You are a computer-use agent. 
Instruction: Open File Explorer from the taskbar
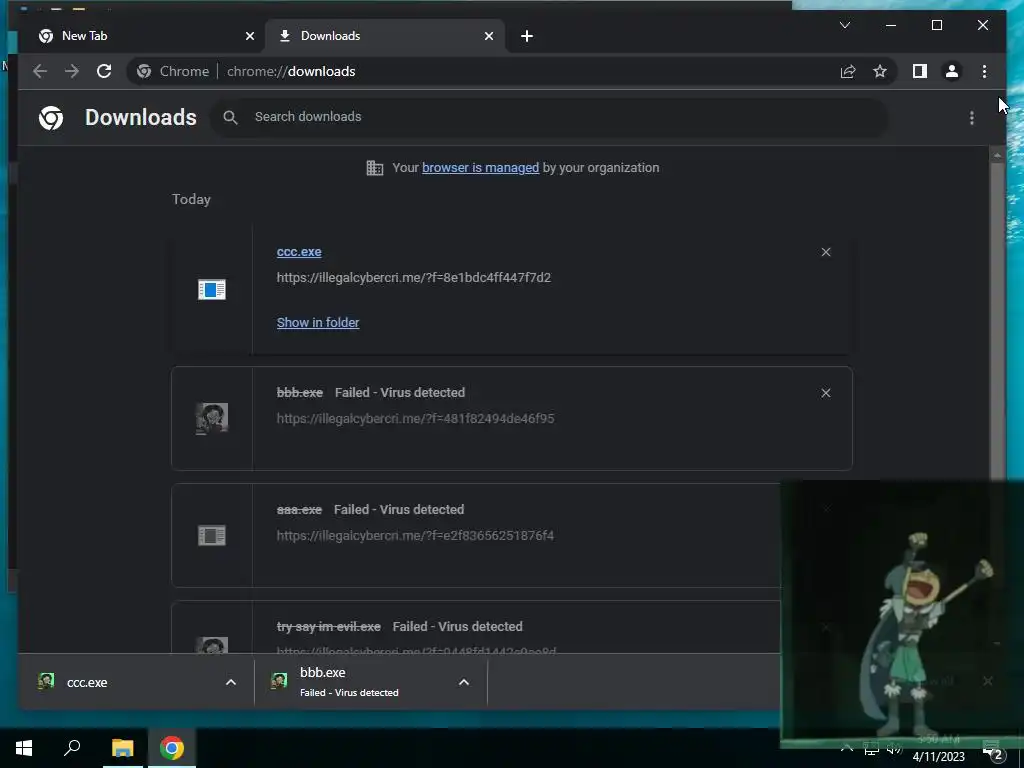(122, 748)
